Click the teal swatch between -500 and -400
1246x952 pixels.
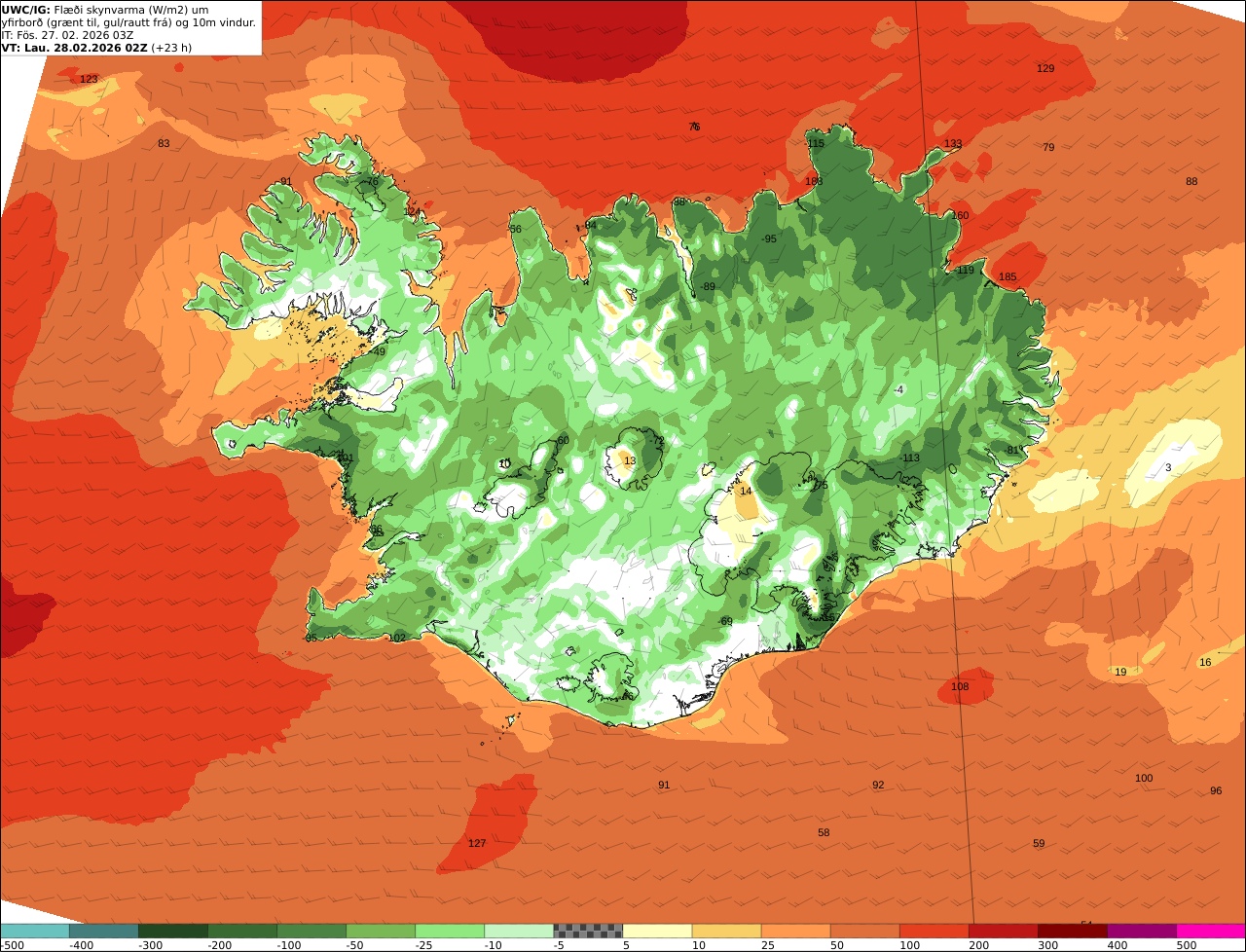pyautogui.click(x=35, y=931)
